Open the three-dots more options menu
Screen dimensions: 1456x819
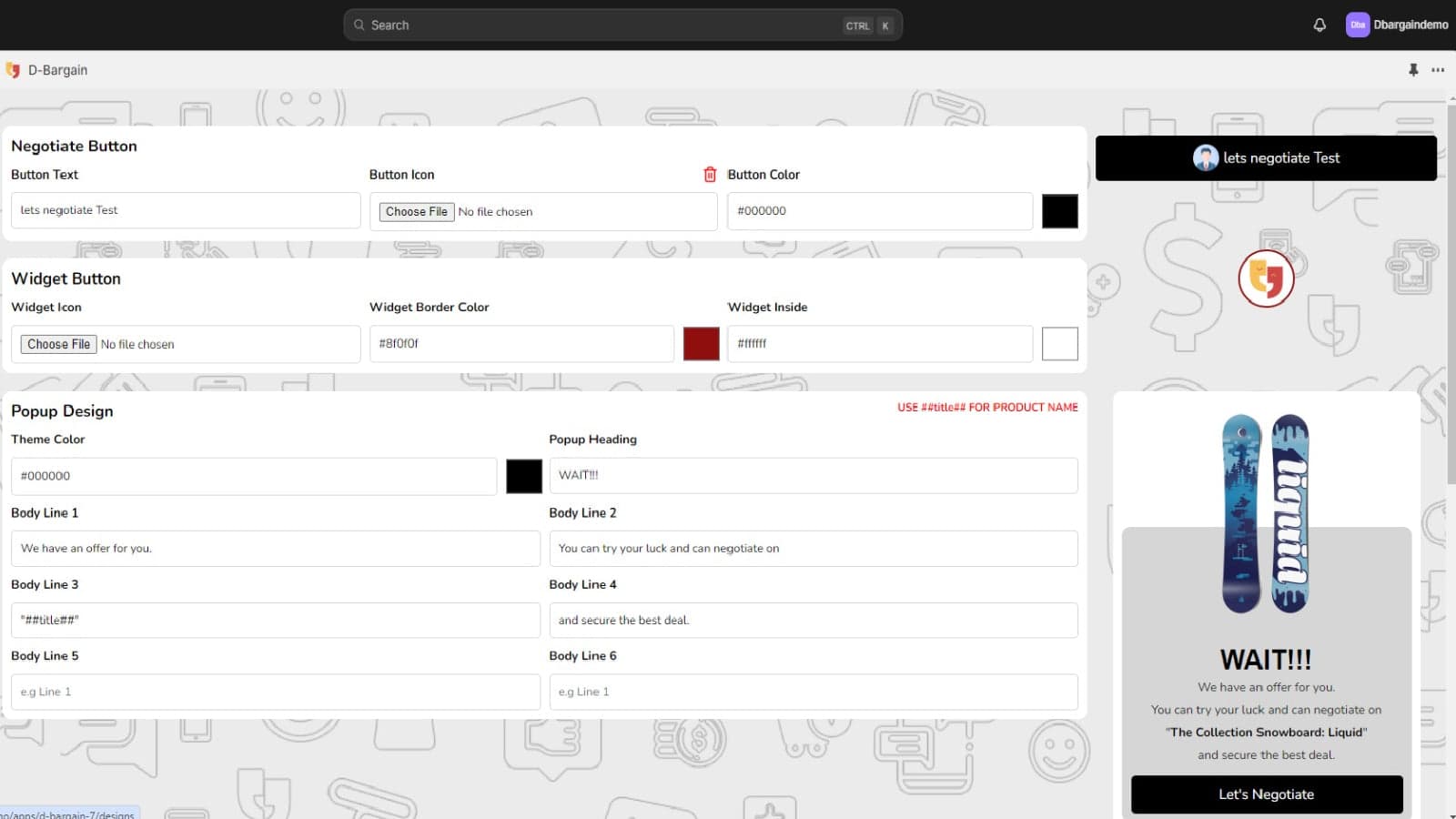[1438, 70]
